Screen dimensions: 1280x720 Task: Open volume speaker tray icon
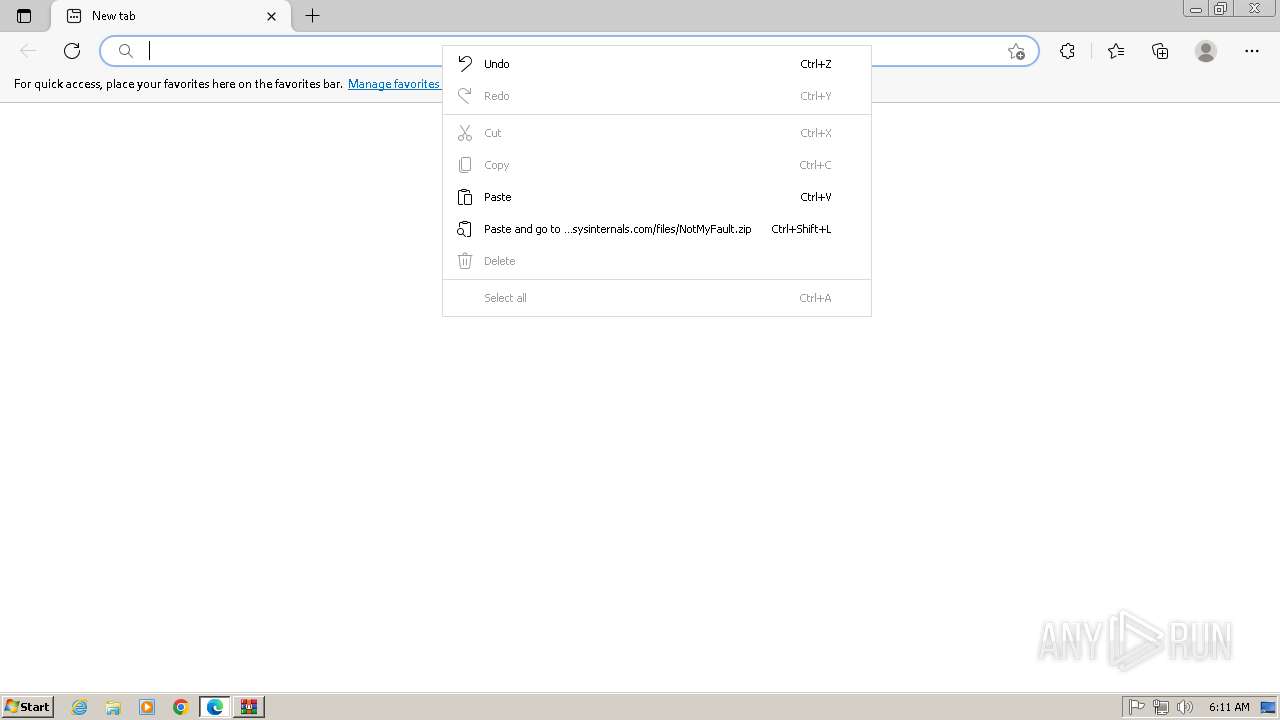(x=1184, y=707)
